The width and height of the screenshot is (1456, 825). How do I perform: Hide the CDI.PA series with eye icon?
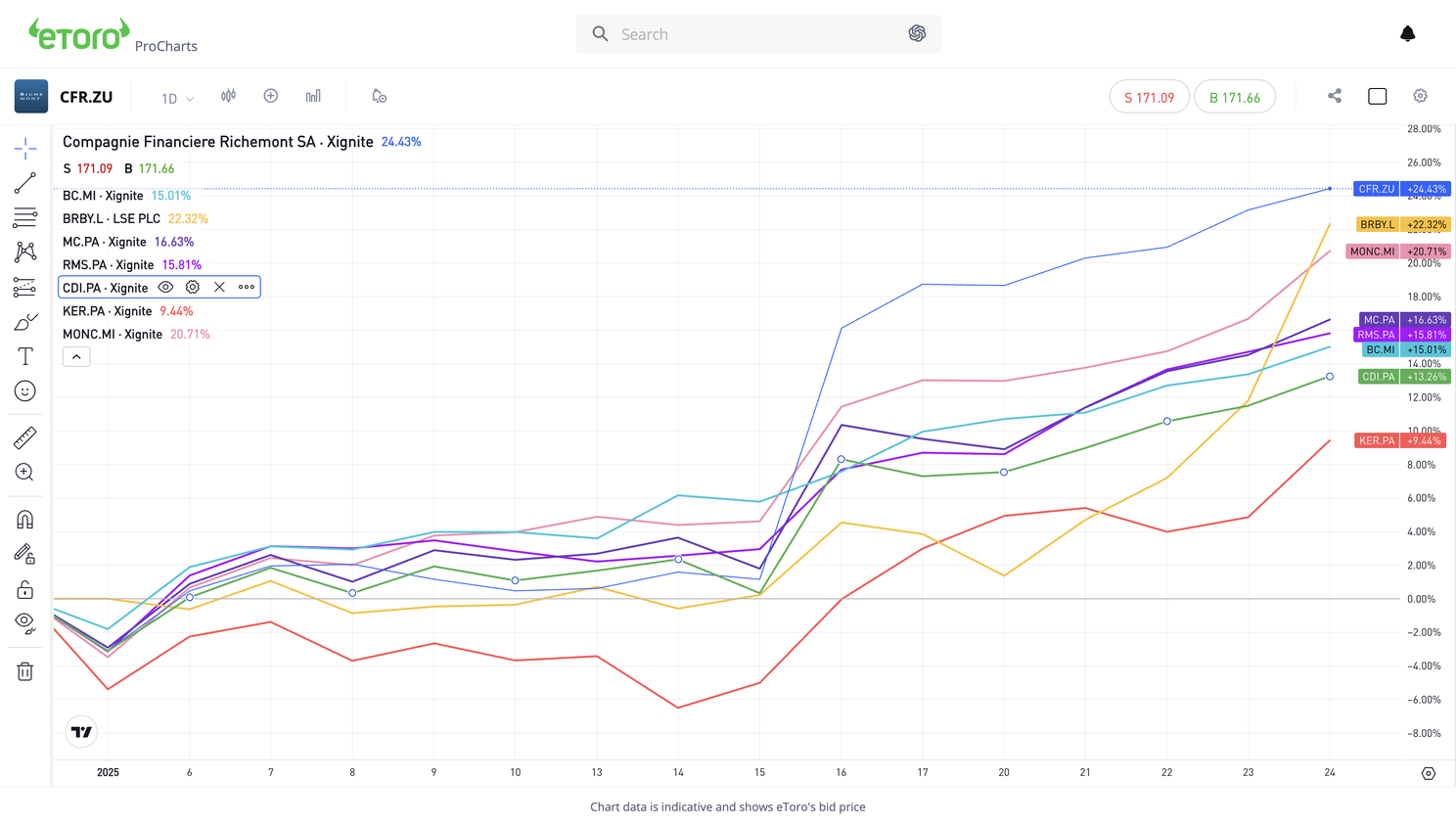(165, 288)
